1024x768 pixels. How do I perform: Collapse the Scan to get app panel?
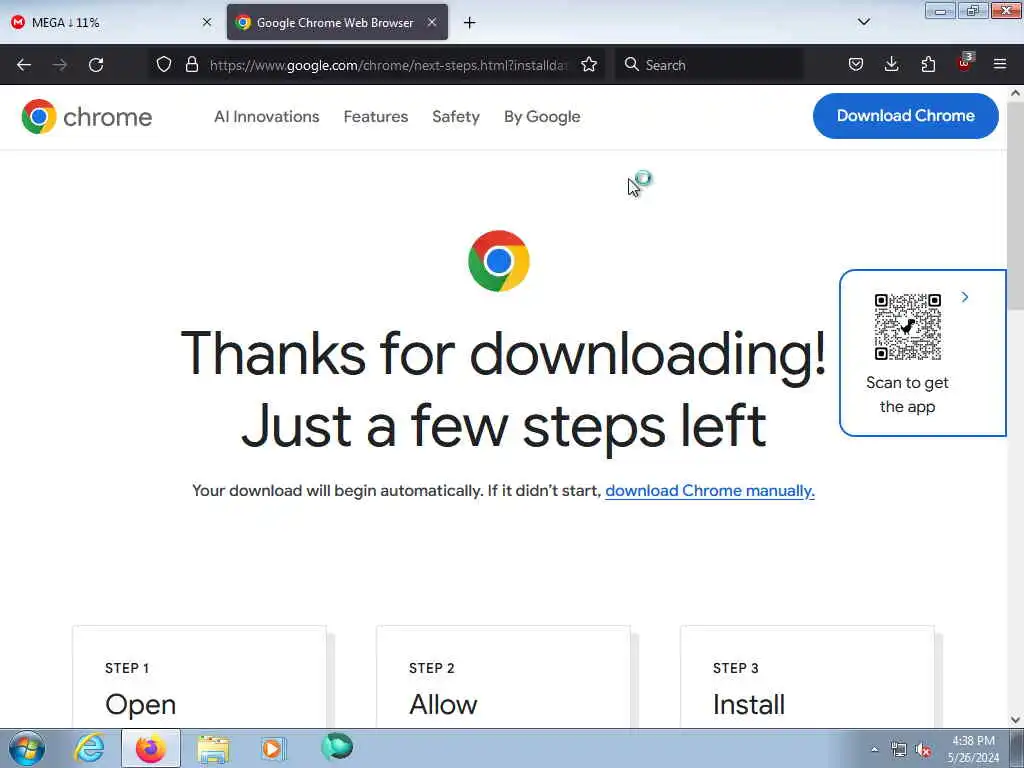point(965,297)
